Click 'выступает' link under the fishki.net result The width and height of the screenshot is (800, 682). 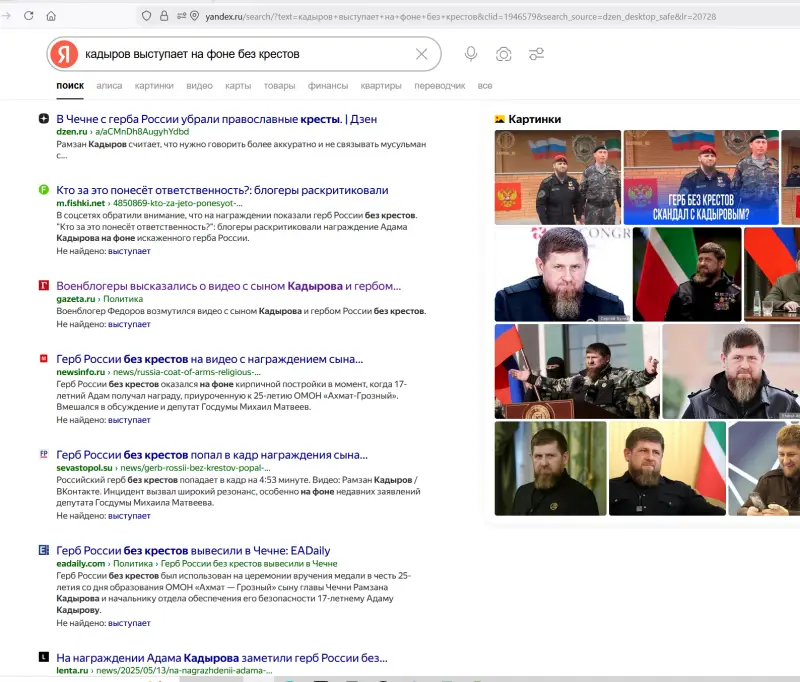click(x=129, y=252)
